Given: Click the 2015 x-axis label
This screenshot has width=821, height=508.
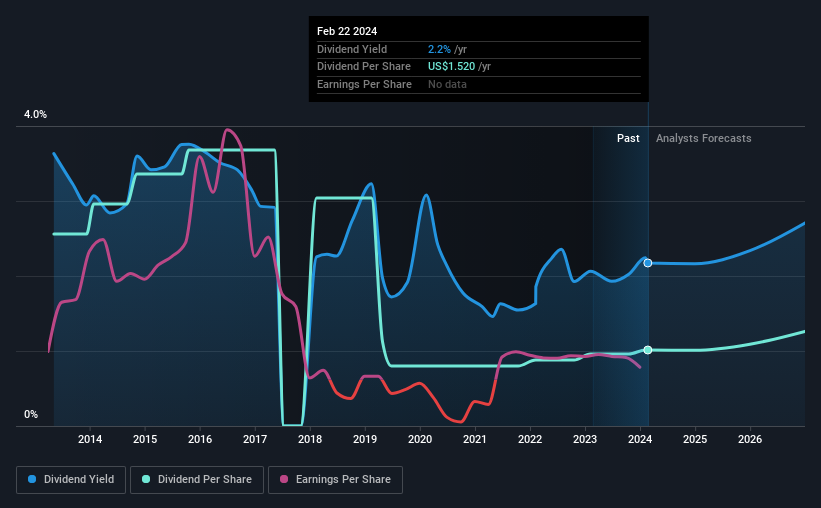Looking at the screenshot, I should tap(145, 439).
